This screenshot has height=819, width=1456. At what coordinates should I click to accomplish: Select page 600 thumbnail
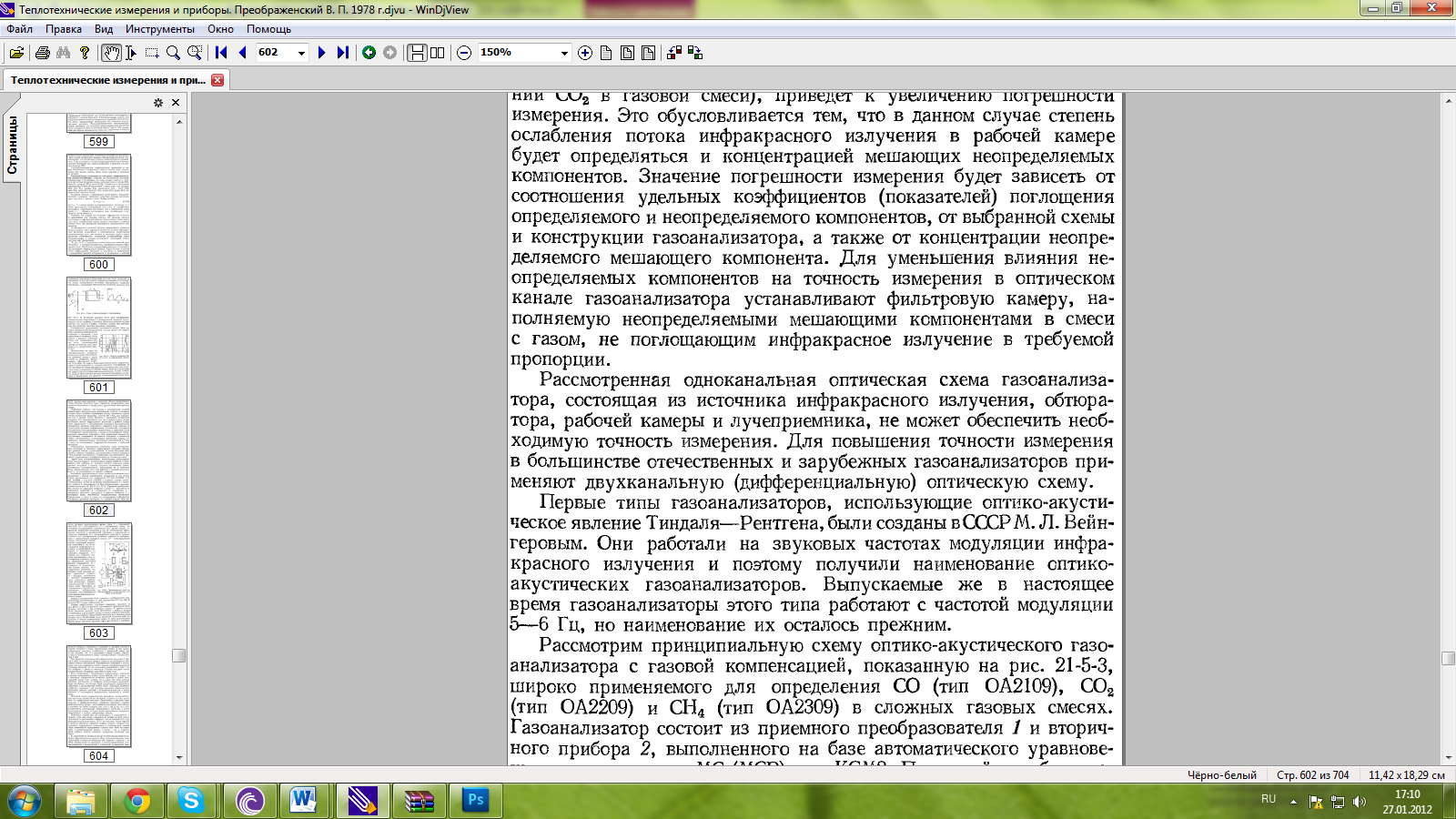click(x=98, y=205)
